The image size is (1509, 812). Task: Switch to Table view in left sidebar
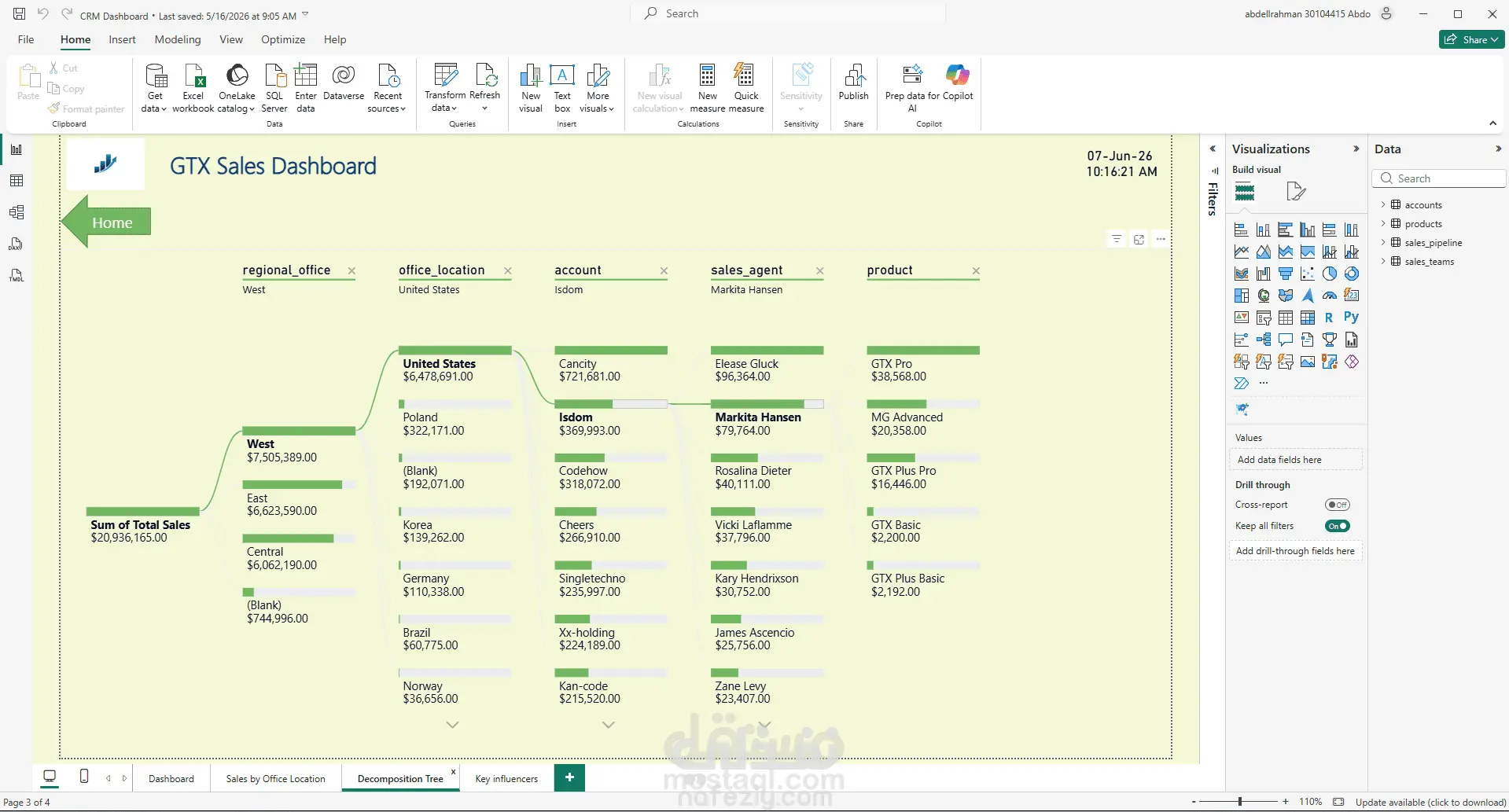click(17, 181)
